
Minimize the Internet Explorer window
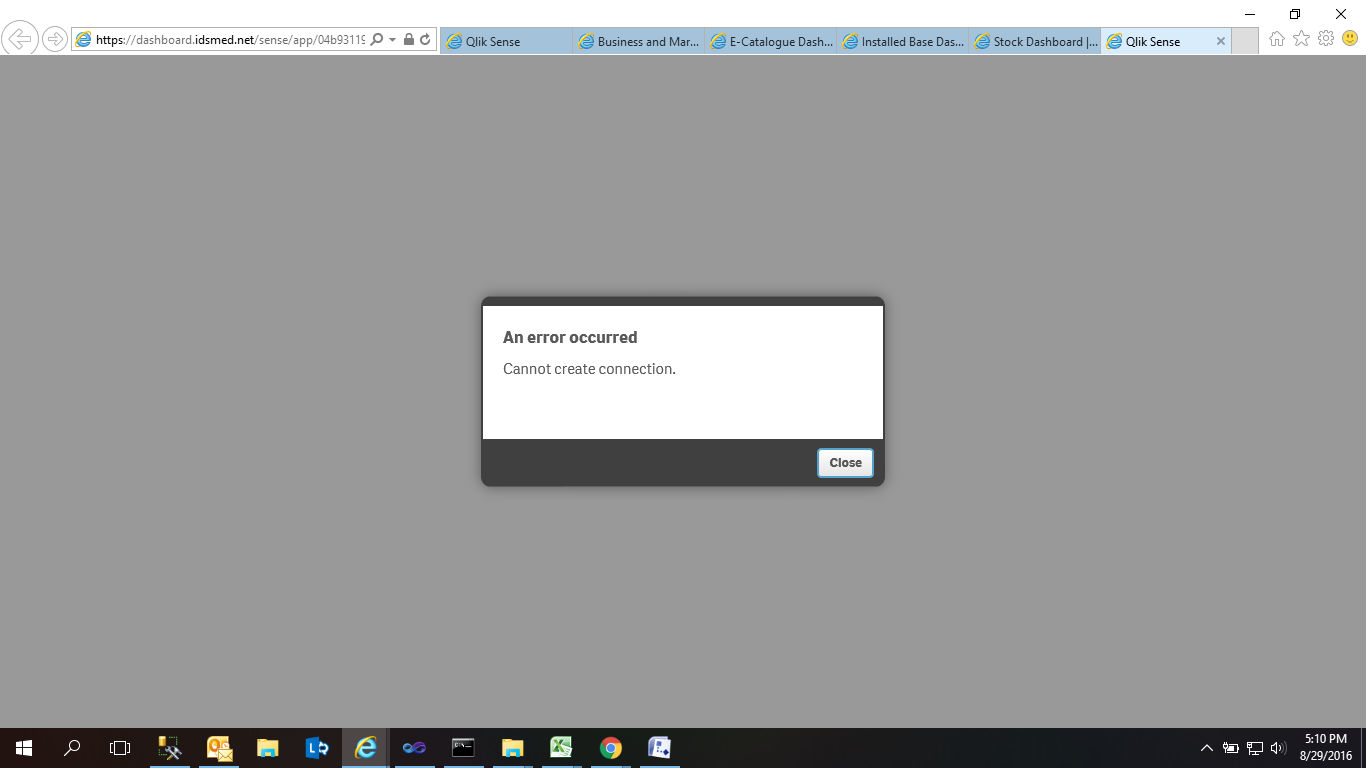[x=1250, y=14]
